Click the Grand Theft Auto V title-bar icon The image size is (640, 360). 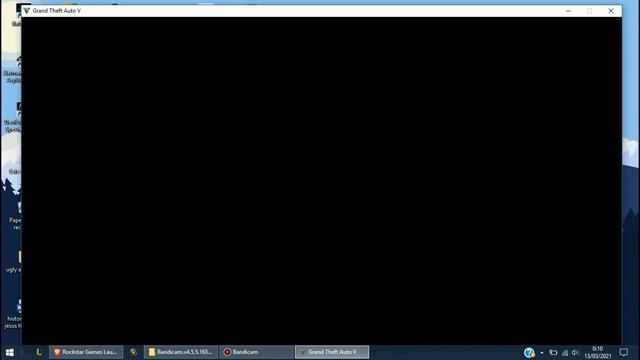point(27,11)
